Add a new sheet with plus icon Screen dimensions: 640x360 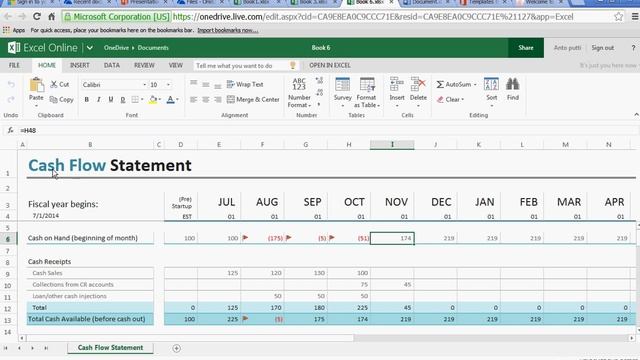176,348
